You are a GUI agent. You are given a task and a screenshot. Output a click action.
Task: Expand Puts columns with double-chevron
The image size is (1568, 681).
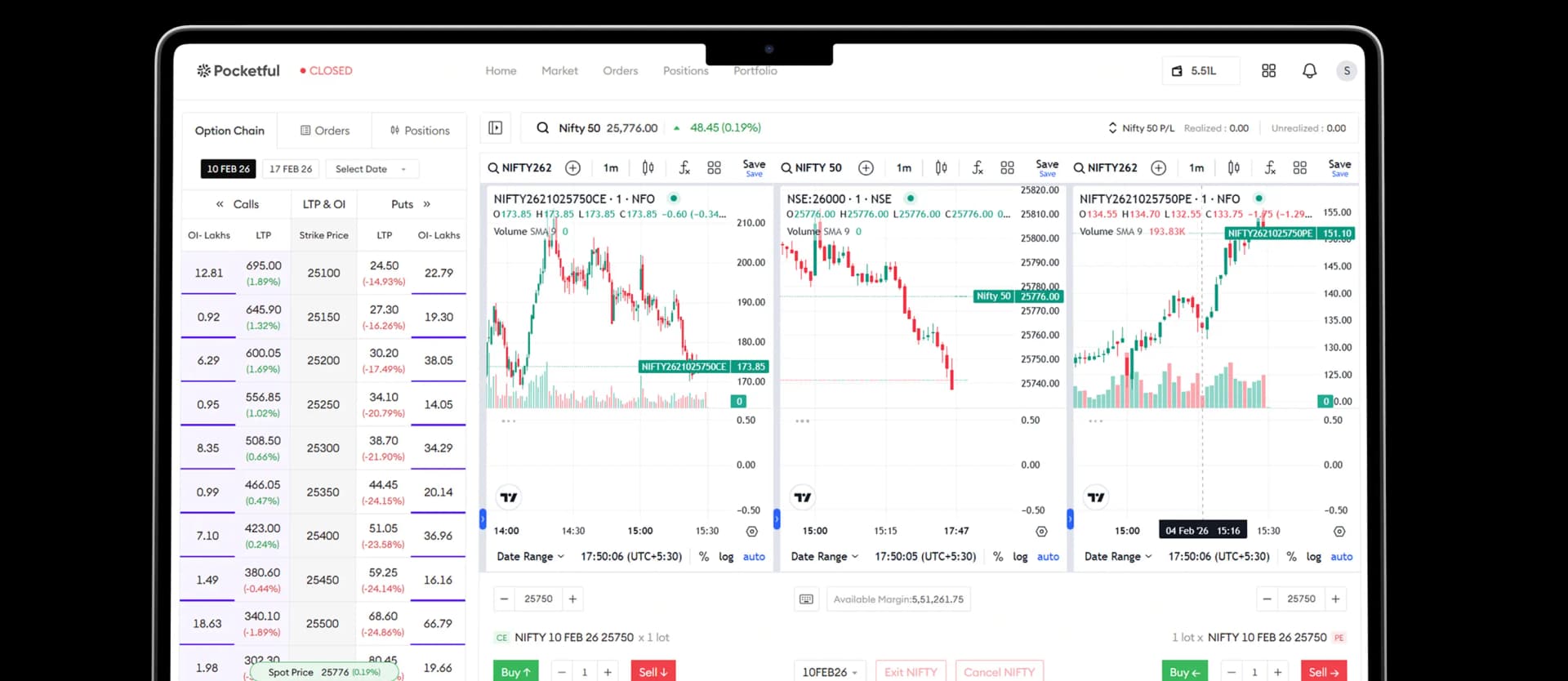pyautogui.click(x=426, y=204)
